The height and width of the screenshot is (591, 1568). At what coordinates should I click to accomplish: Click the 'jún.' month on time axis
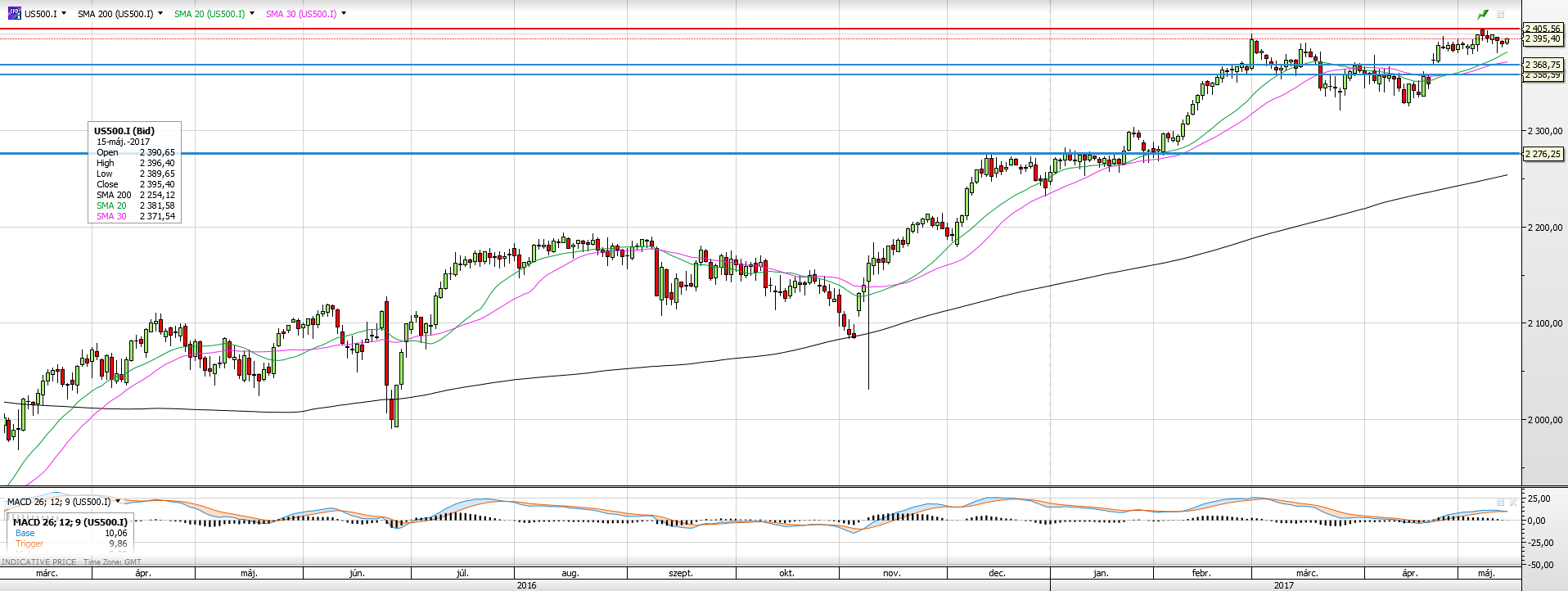tap(357, 573)
